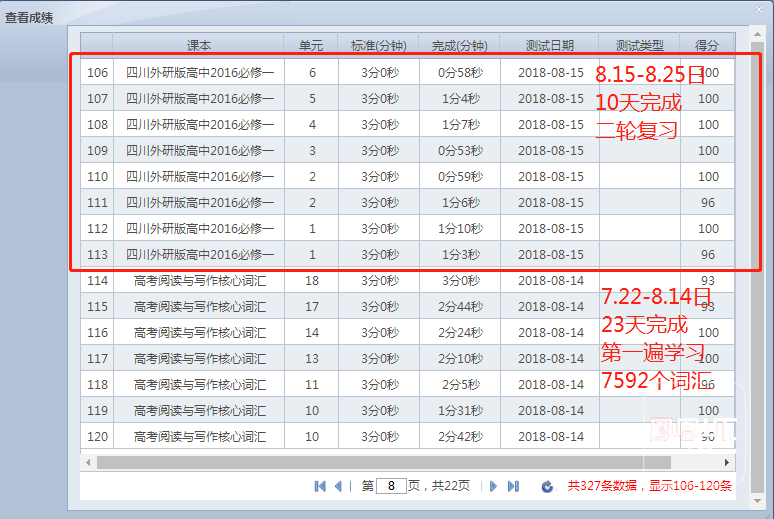Image resolution: width=774 pixels, height=519 pixels.
Task: Close the 查看成绩 dialog
Action: (x=759, y=9)
